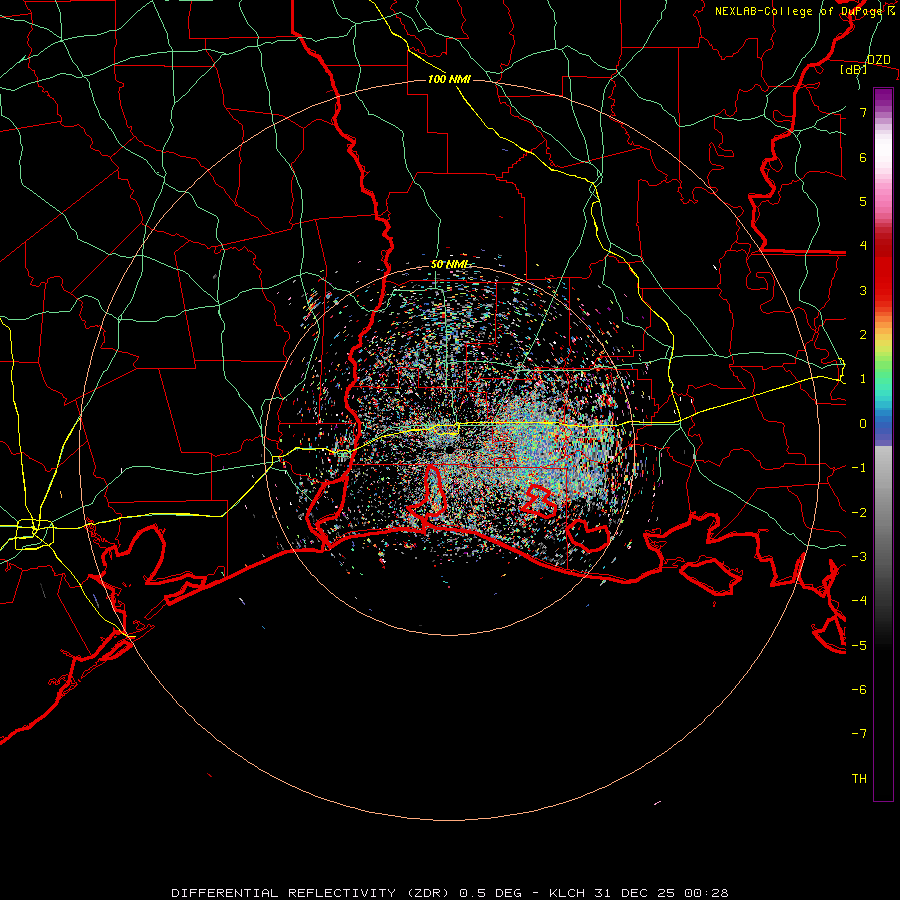Click the -4 value on the ZDR scale
900x900 pixels.
(859, 601)
